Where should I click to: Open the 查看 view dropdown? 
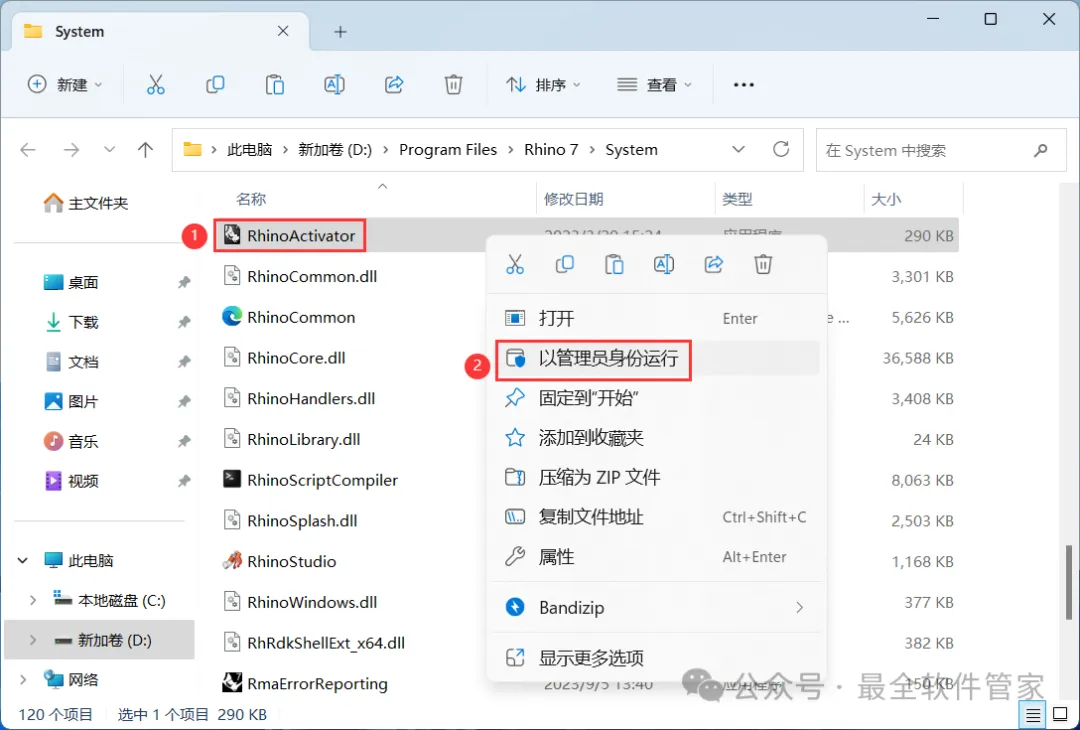[654, 85]
